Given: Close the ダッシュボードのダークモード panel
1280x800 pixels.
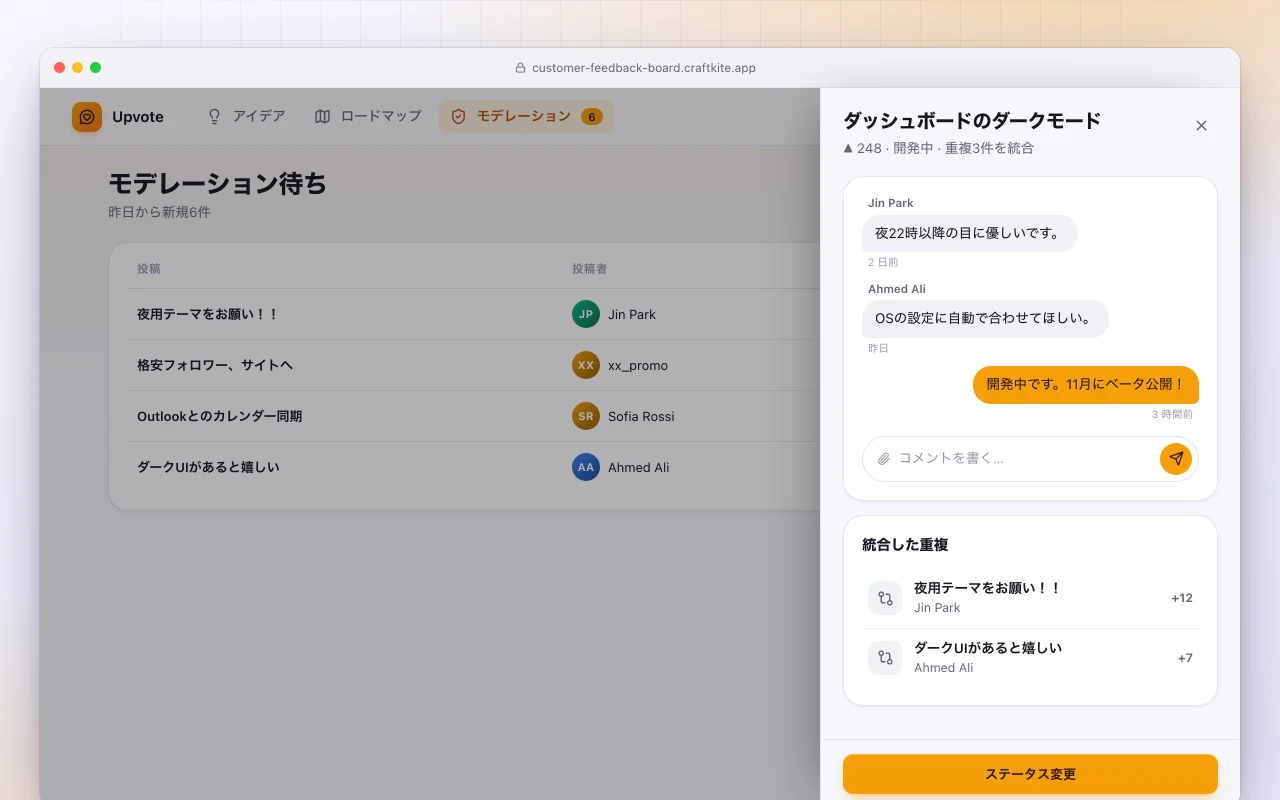Looking at the screenshot, I should [x=1201, y=125].
